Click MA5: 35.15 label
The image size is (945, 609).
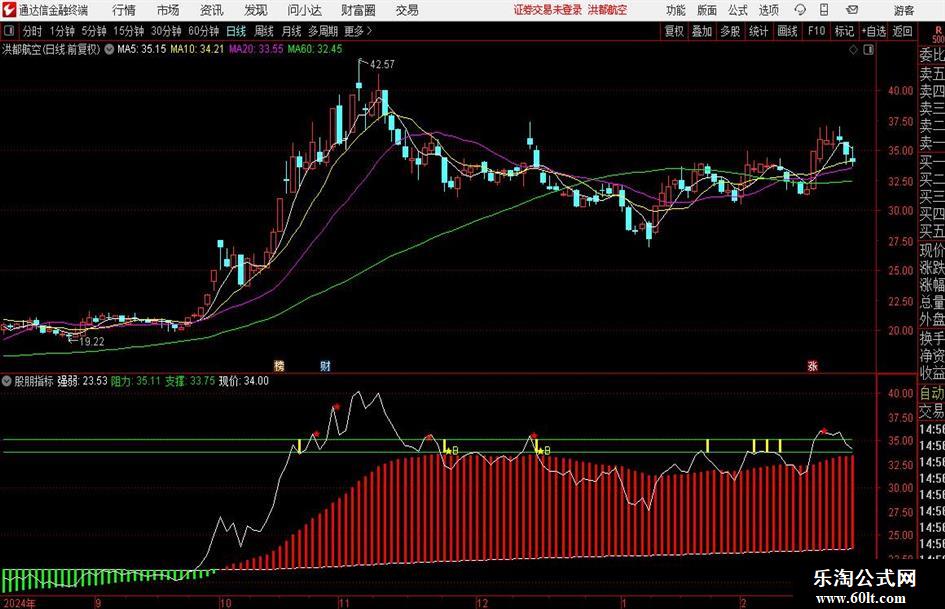point(141,49)
